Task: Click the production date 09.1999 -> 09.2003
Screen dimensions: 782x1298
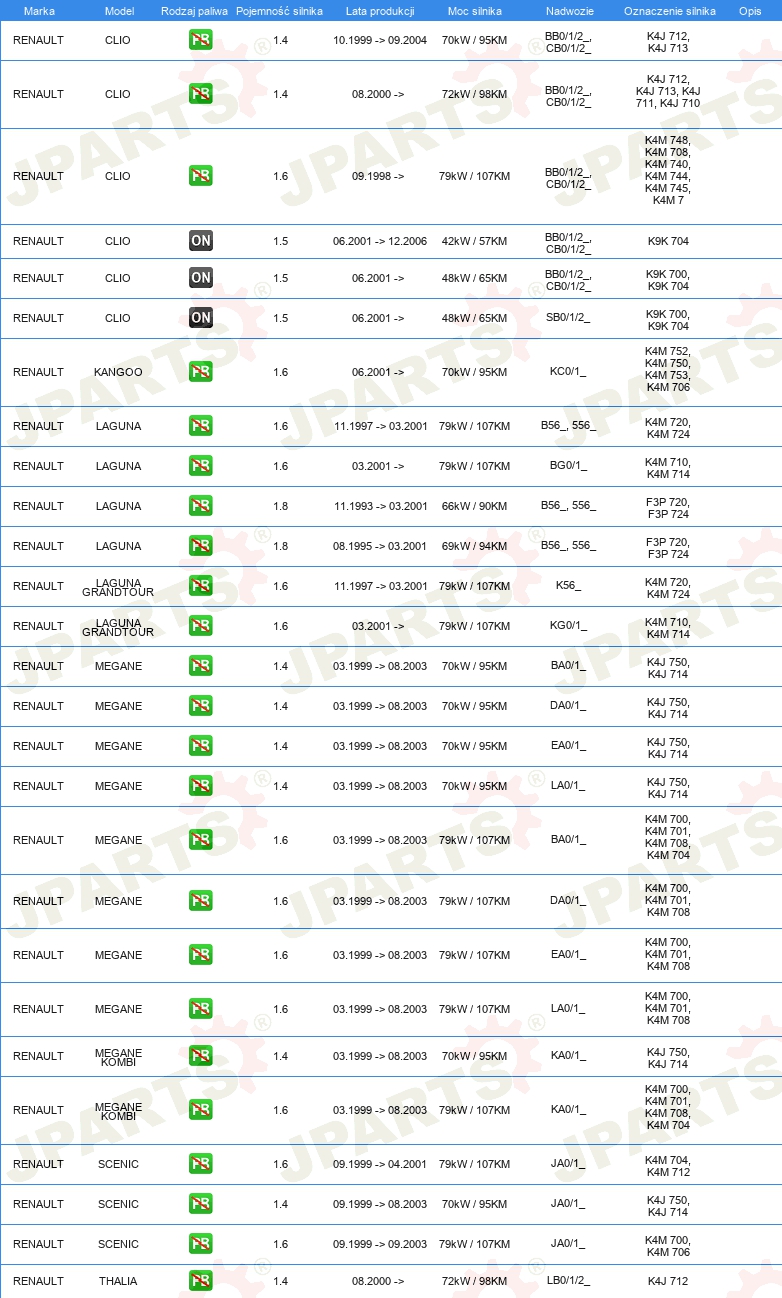Action: click(380, 1244)
